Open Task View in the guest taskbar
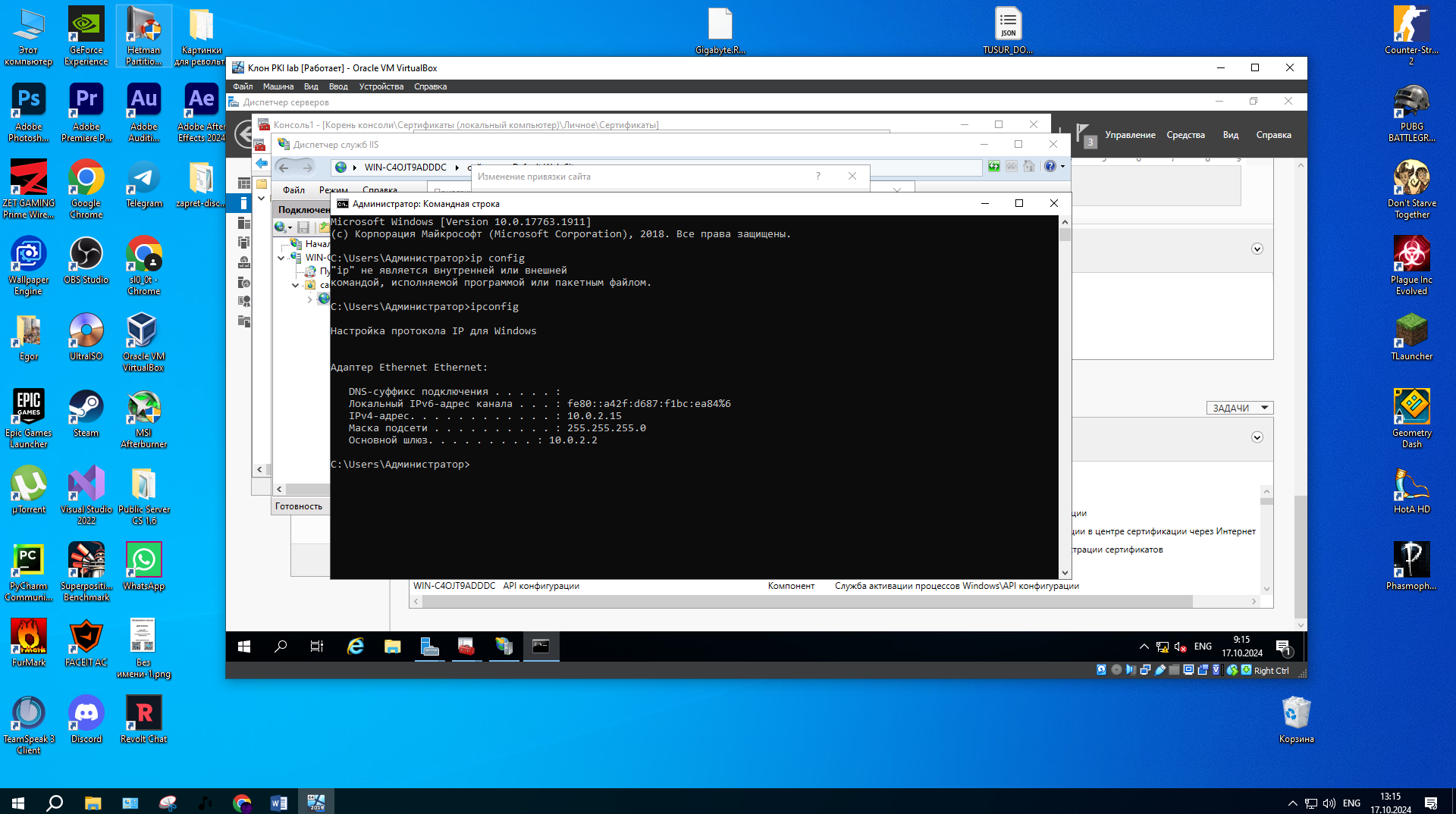This screenshot has height=814, width=1456. pyautogui.click(x=317, y=647)
